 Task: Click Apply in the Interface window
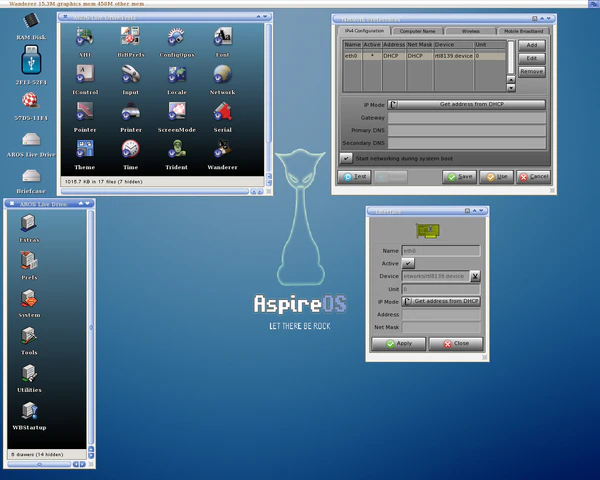pyautogui.click(x=398, y=343)
